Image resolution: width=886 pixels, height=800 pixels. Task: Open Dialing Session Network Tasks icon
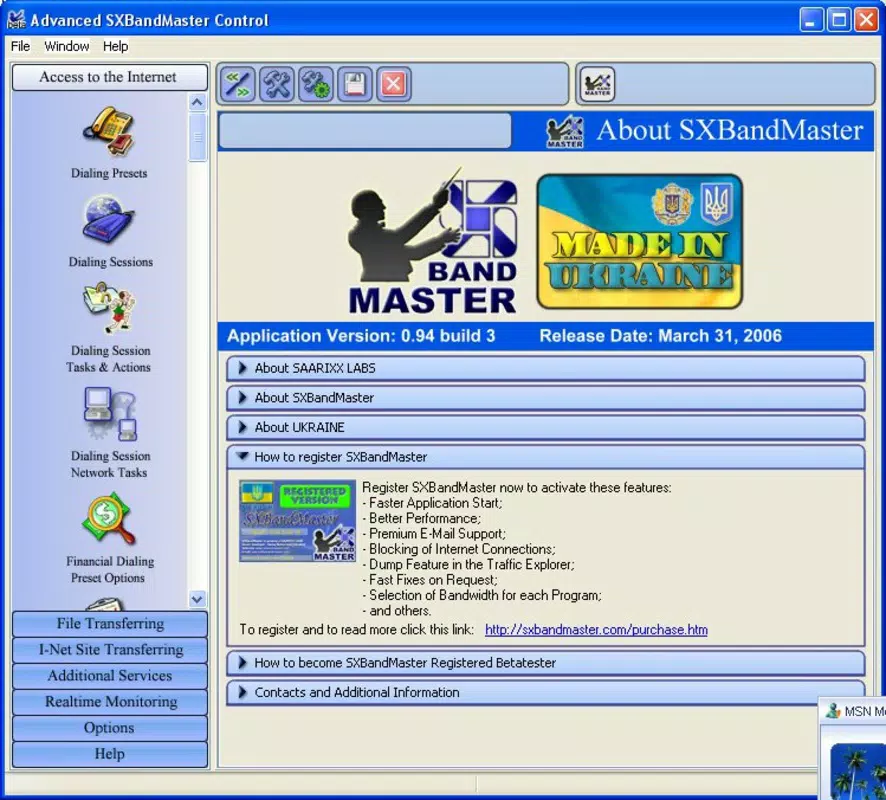click(x=110, y=414)
